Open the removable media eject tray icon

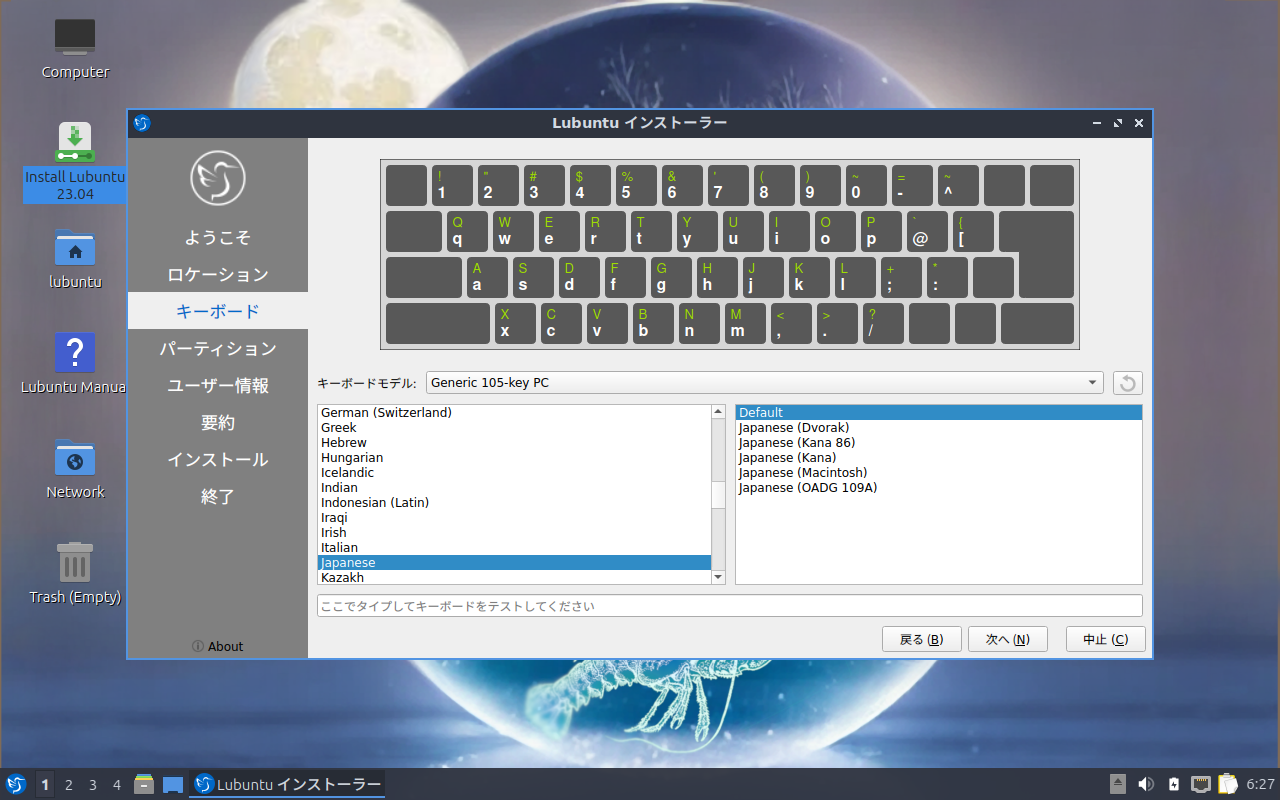pyautogui.click(x=1119, y=784)
